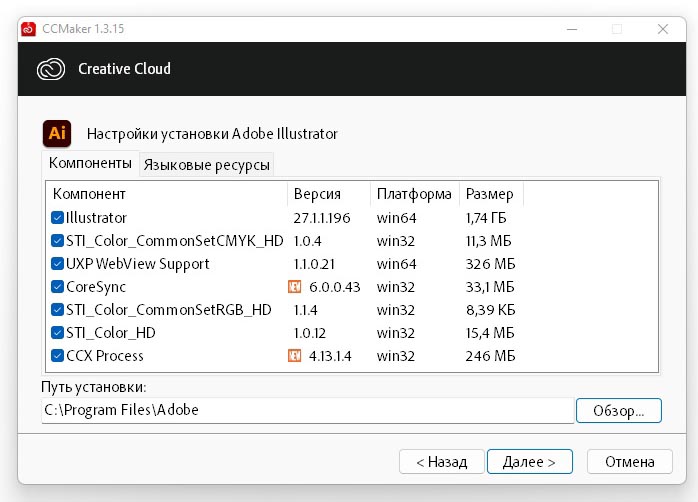
Task: Click the 326 МБ size value
Action: pos(491,264)
